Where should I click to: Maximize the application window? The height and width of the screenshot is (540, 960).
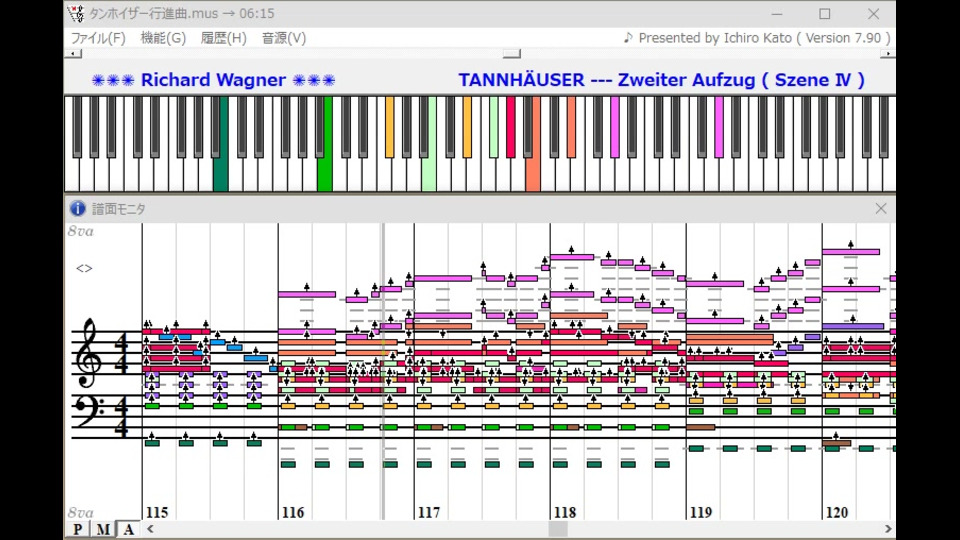pos(825,13)
